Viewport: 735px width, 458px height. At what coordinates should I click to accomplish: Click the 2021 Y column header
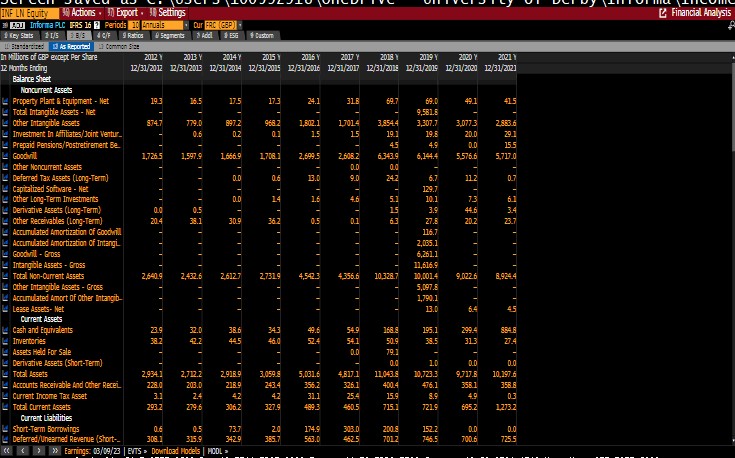pyautogui.click(x=507, y=57)
